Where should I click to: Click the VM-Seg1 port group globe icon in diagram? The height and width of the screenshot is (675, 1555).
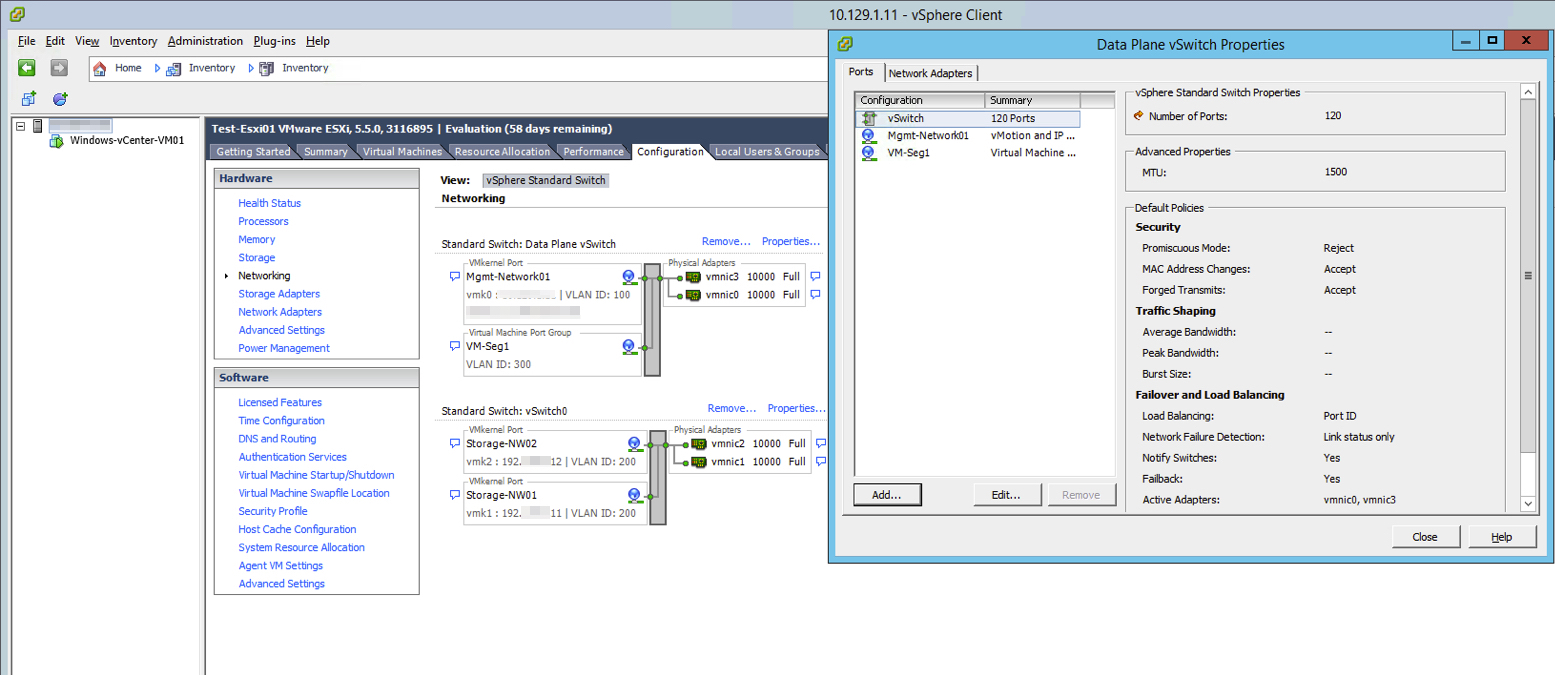[628, 346]
